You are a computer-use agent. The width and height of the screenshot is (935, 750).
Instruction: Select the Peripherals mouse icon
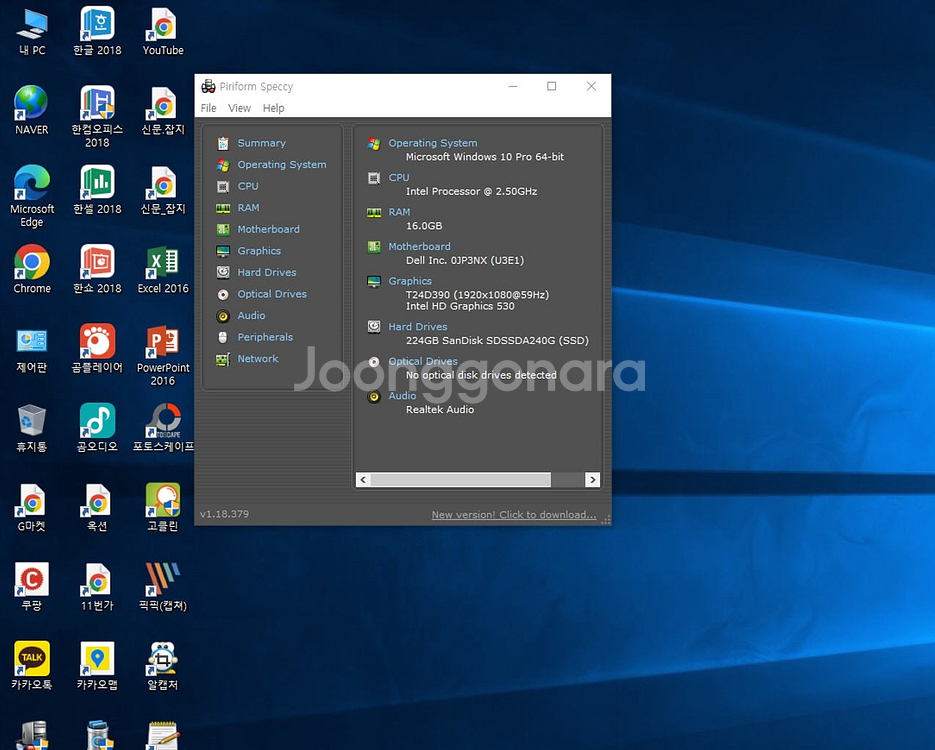[x=222, y=338]
